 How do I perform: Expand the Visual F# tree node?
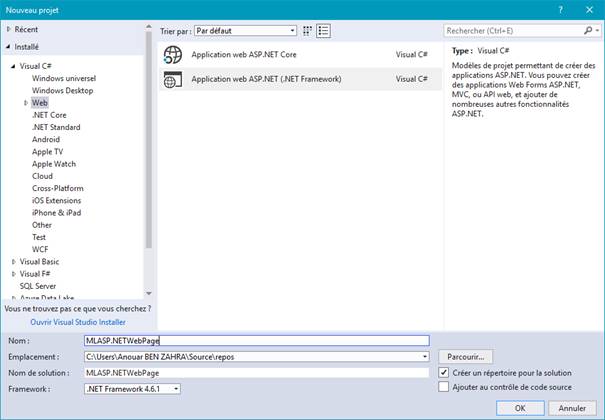point(14,274)
